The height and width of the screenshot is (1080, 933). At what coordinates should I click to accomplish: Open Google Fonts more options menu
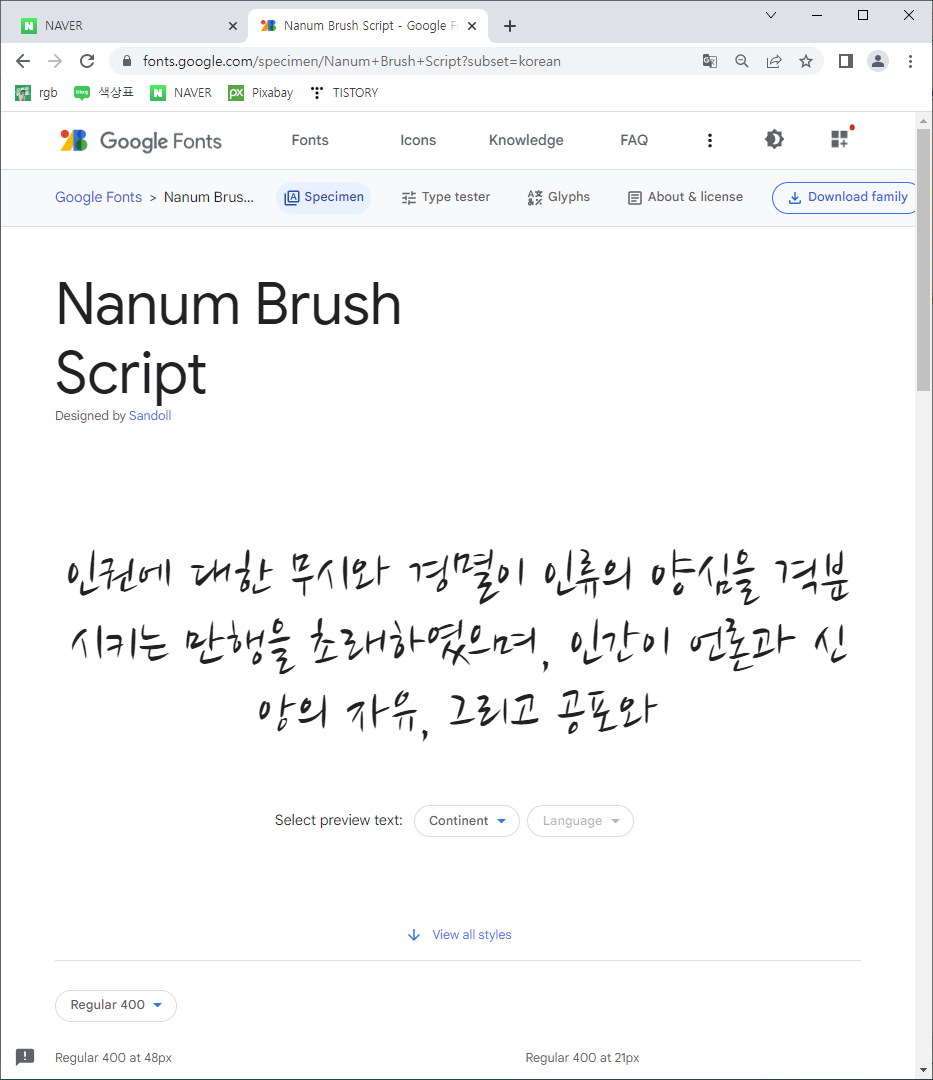710,141
